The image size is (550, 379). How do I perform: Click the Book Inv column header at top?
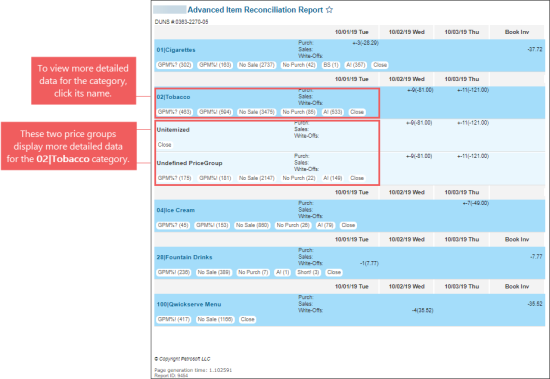(x=517, y=32)
